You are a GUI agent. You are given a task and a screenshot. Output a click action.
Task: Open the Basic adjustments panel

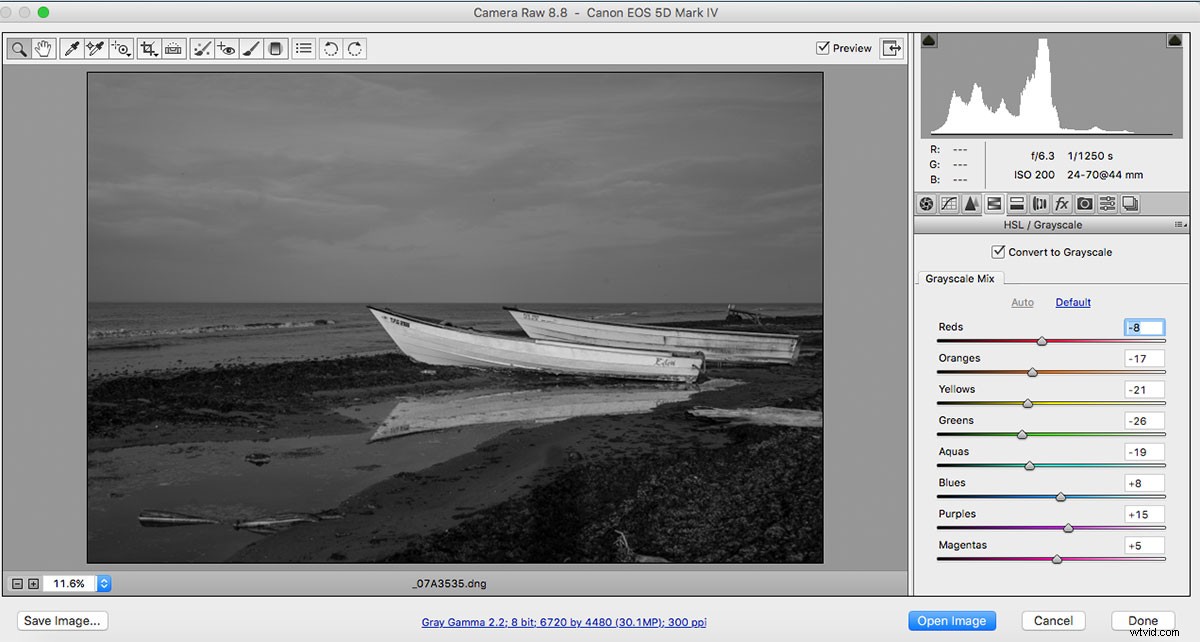click(x=927, y=204)
